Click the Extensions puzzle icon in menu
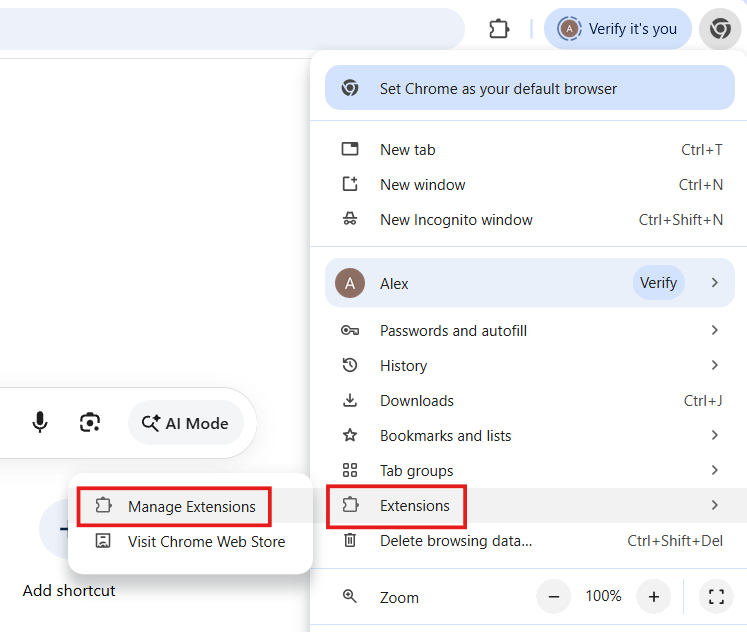Image resolution: width=747 pixels, height=632 pixels. point(350,505)
